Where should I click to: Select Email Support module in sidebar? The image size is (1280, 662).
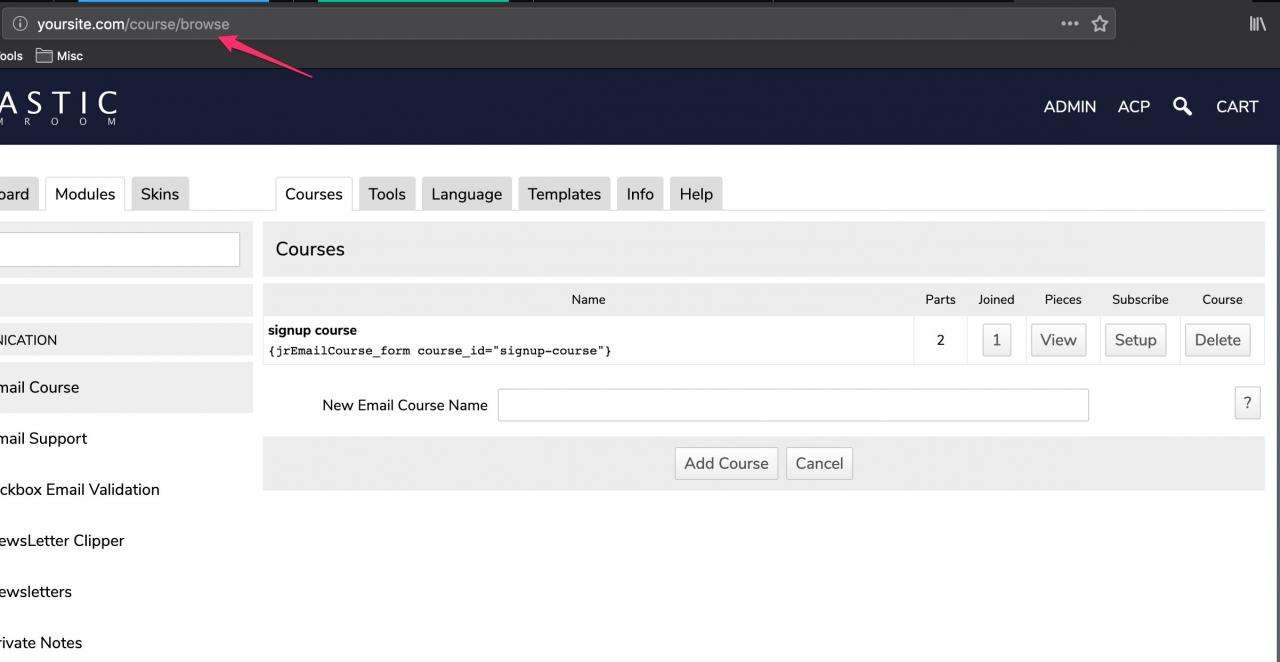(x=43, y=438)
